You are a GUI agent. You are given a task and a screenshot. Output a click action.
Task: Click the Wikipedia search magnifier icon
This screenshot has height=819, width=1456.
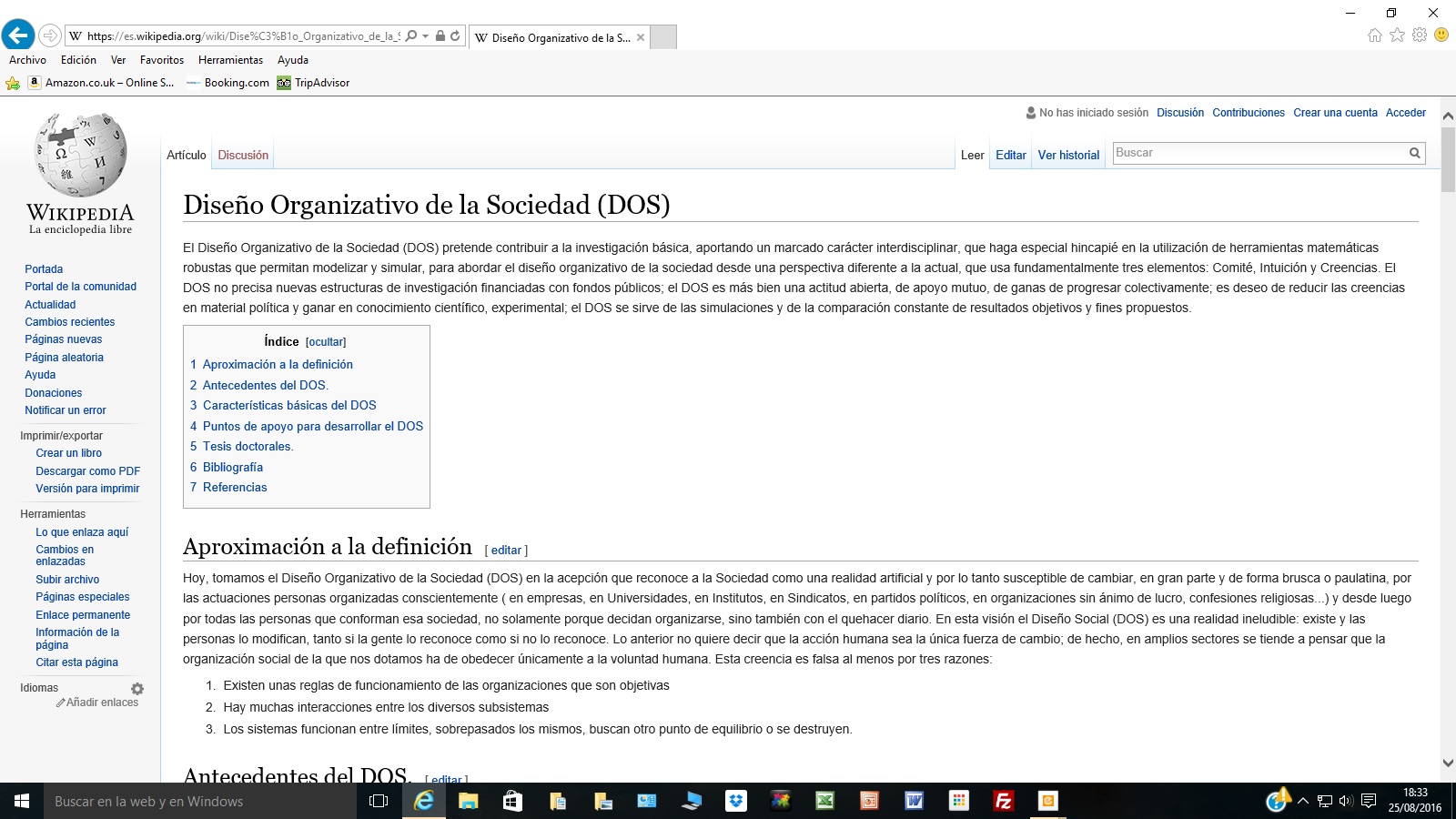coord(1414,153)
